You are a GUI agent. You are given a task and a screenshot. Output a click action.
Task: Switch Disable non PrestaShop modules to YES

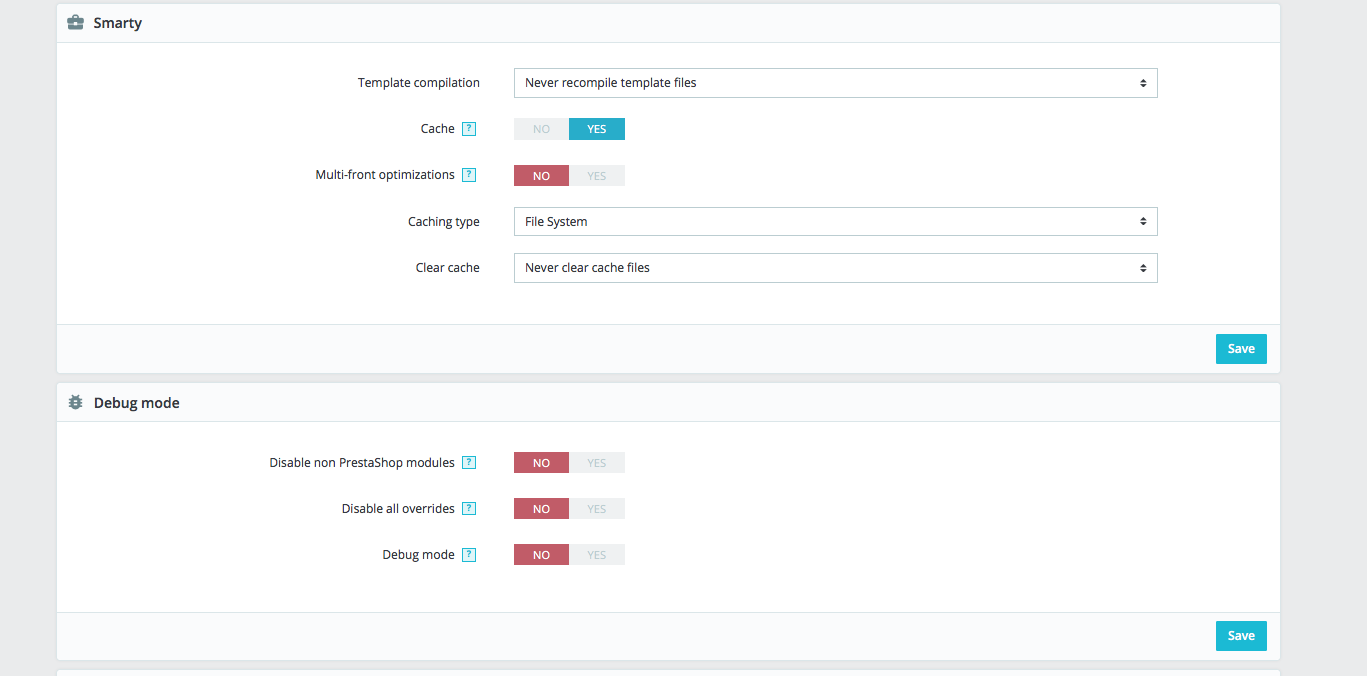pyautogui.click(x=597, y=463)
